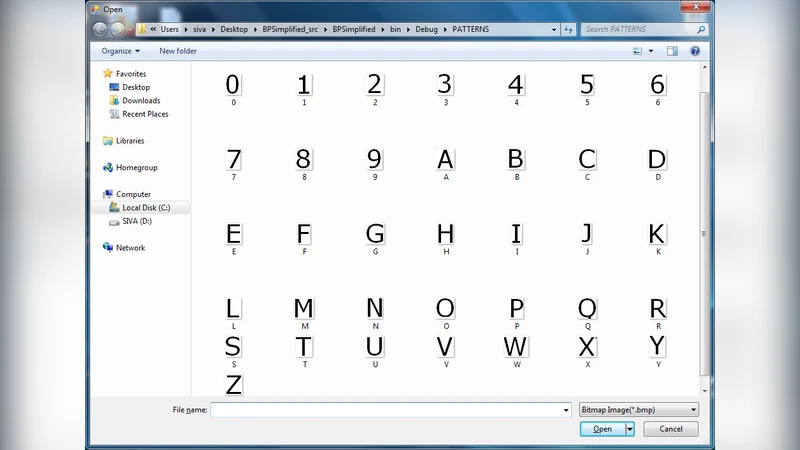Image resolution: width=800 pixels, height=450 pixels.
Task: Click the blue help icon
Action: pos(694,51)
